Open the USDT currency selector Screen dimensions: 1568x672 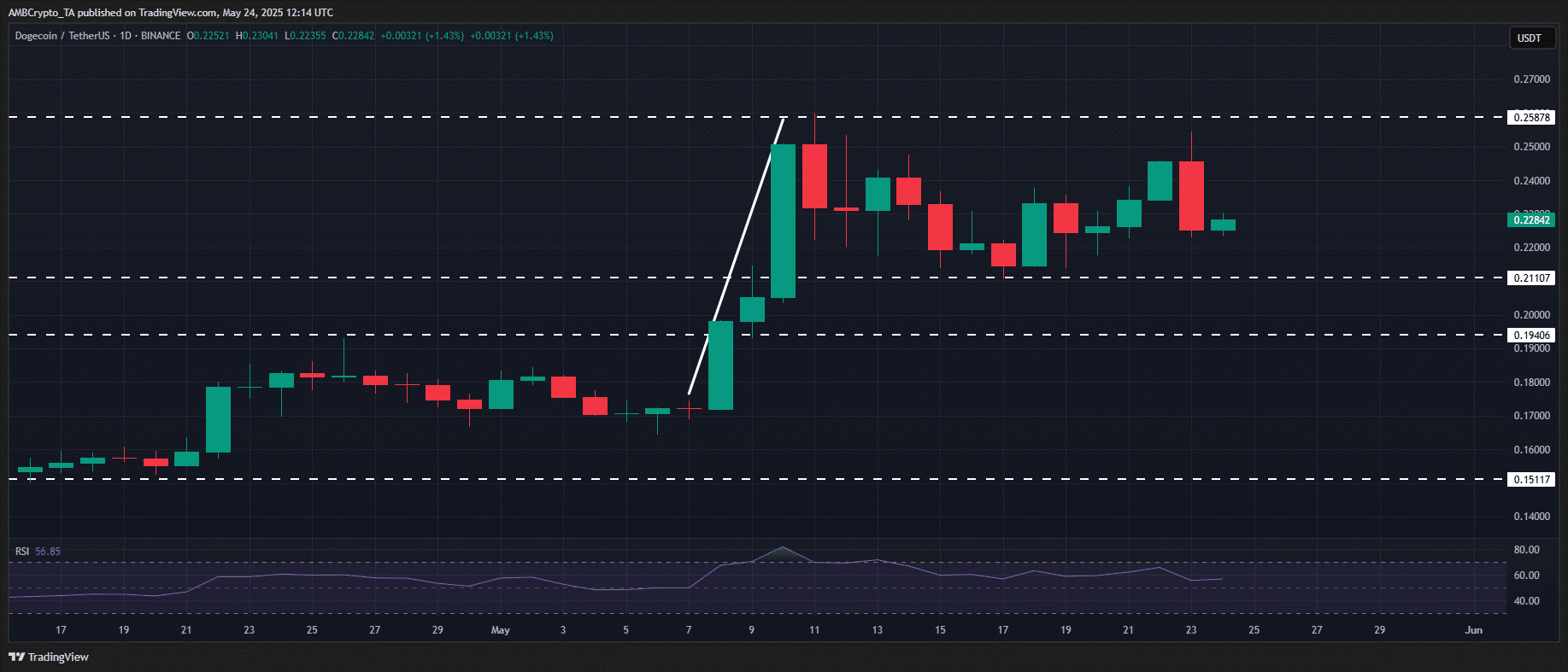click(1529, 38)
